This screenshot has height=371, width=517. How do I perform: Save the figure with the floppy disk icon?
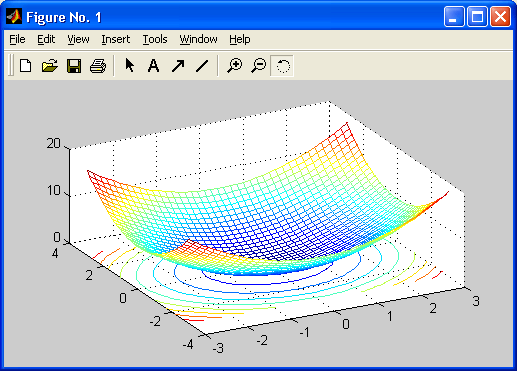74,66
